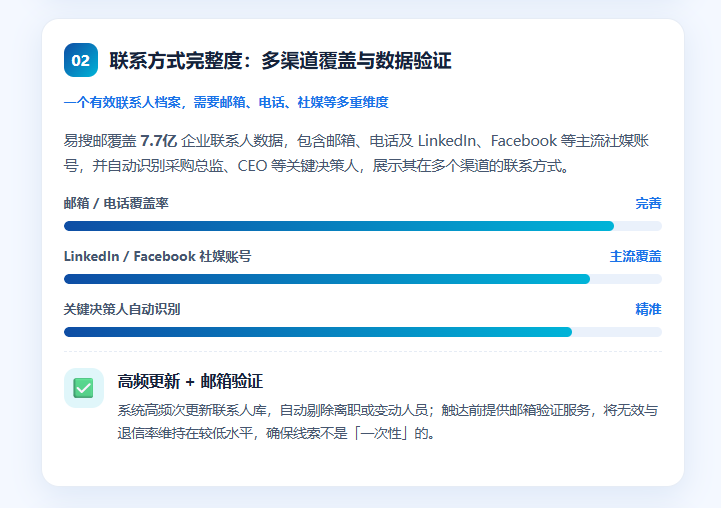Click the 主流覆盖 status label

click(635, 256)
